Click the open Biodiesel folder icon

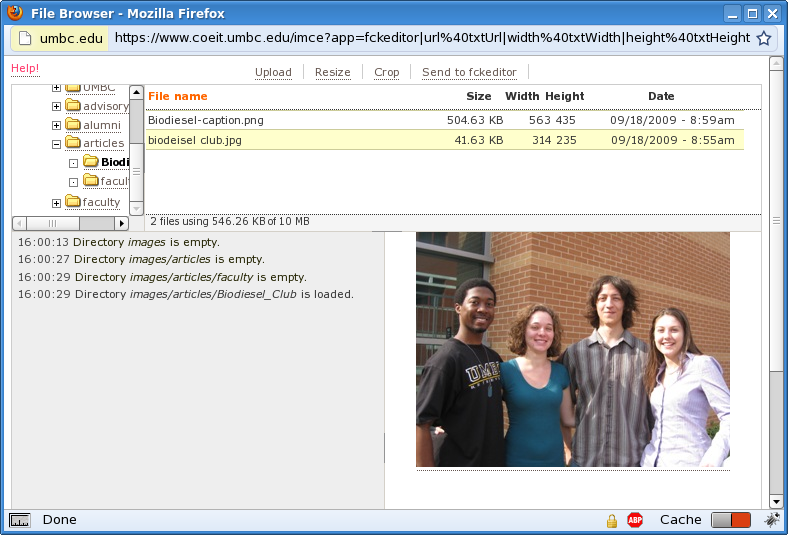91,161
